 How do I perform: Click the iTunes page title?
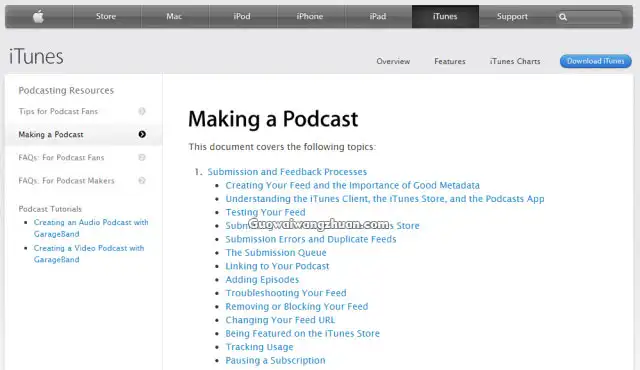pos(36,56)
